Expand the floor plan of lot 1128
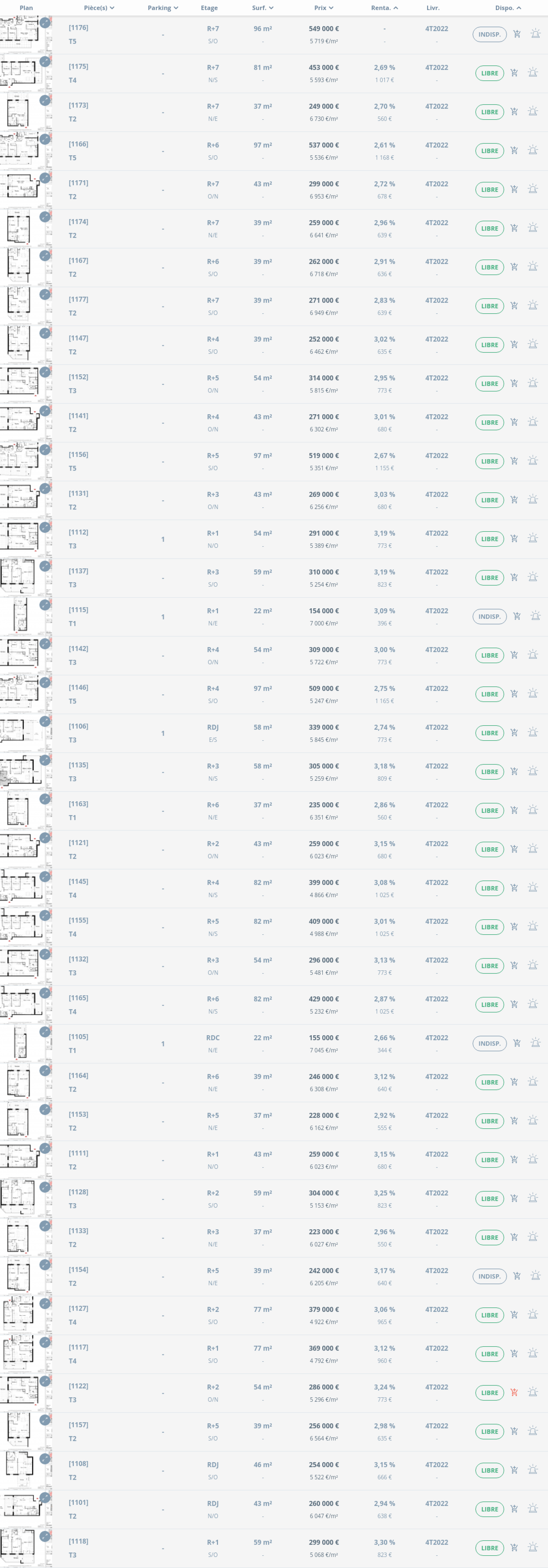 click(45, 1187)
